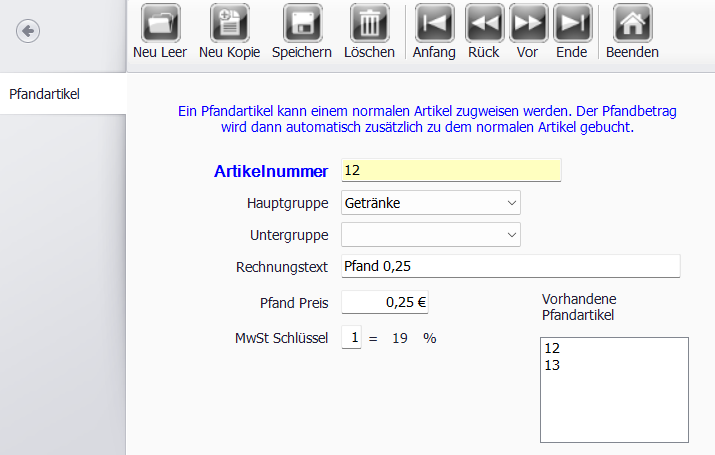Screen dimensions: 715x455
Task: Click the blue Pfandartikel info text
Action: click(427, 119)
